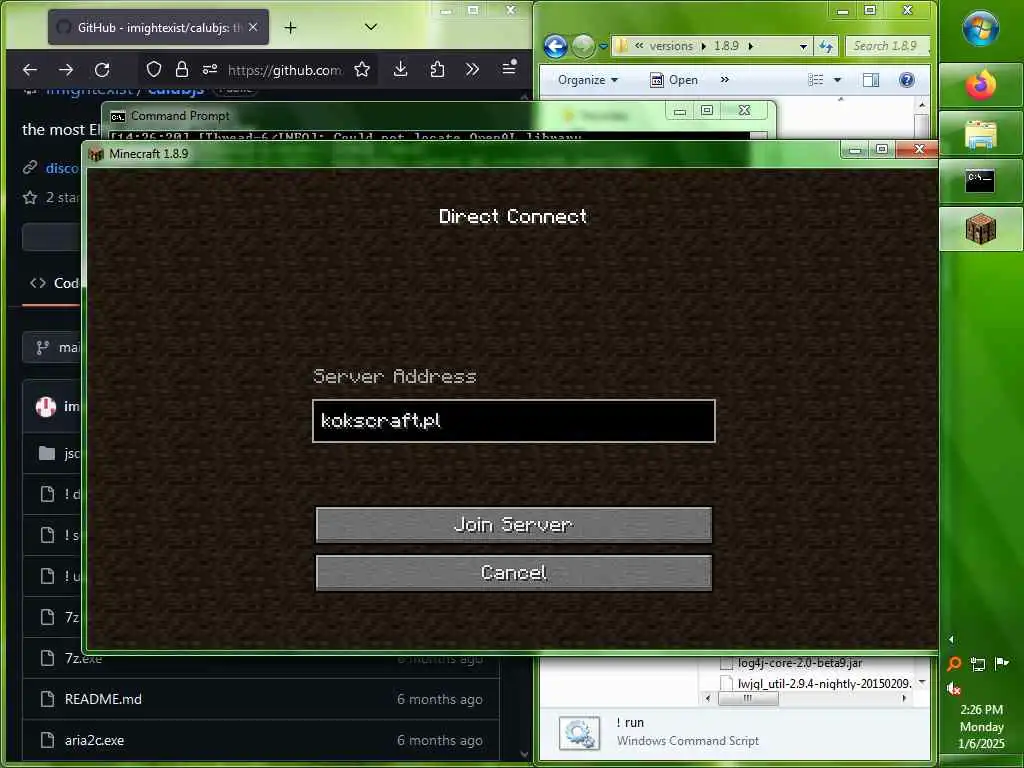Viewport: 1024px width, 768px height.
Task: Open Firefox hamburger application menu
Action: tap(509, 68)
